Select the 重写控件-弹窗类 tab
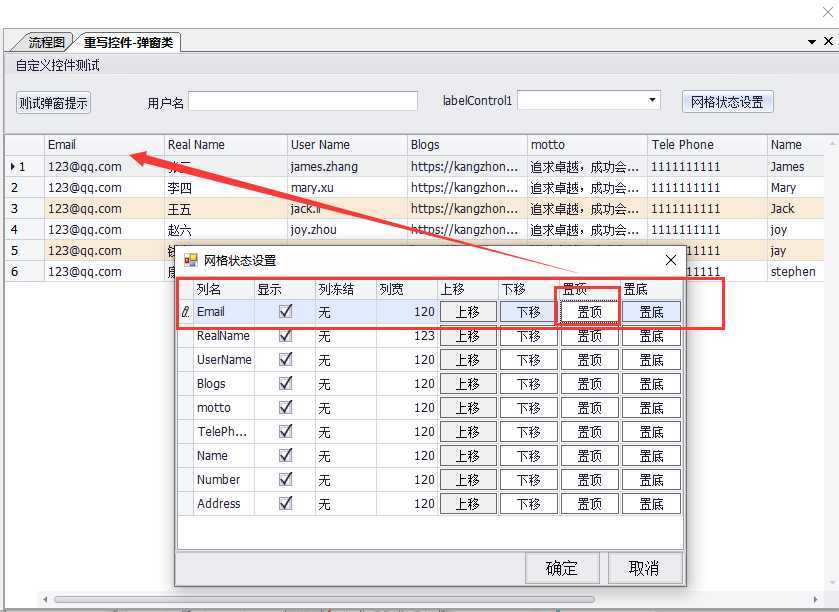This screenshot has width=839, height=612. [128, 42]
